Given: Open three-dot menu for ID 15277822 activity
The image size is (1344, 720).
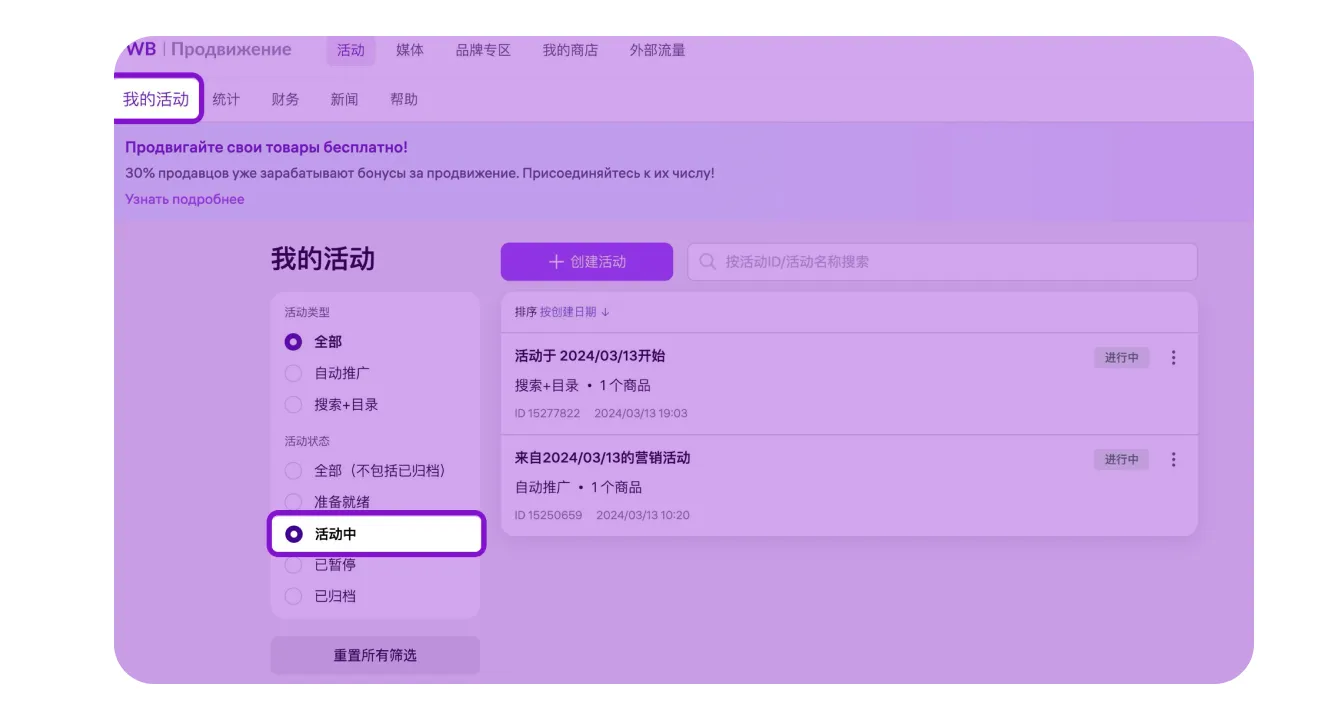Looking at the screenshot, I should point(1174,357).
